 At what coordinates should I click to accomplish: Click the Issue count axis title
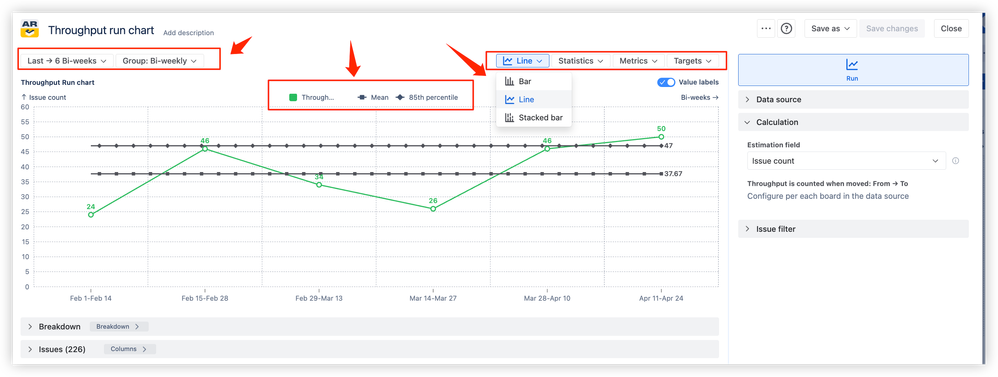(x=43, y=97)
